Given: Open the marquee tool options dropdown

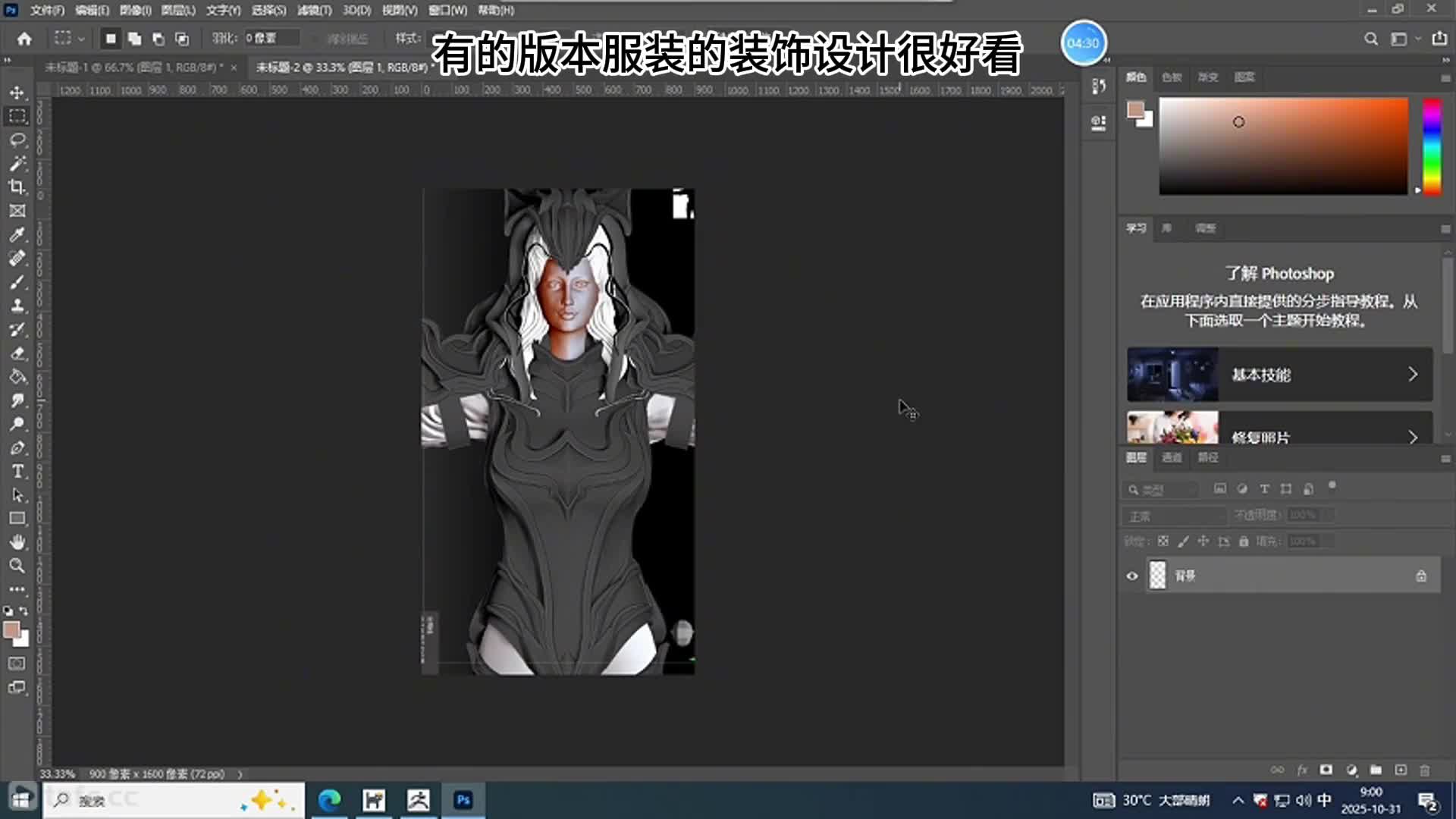Looking at the screenshot, I should 80,37.
